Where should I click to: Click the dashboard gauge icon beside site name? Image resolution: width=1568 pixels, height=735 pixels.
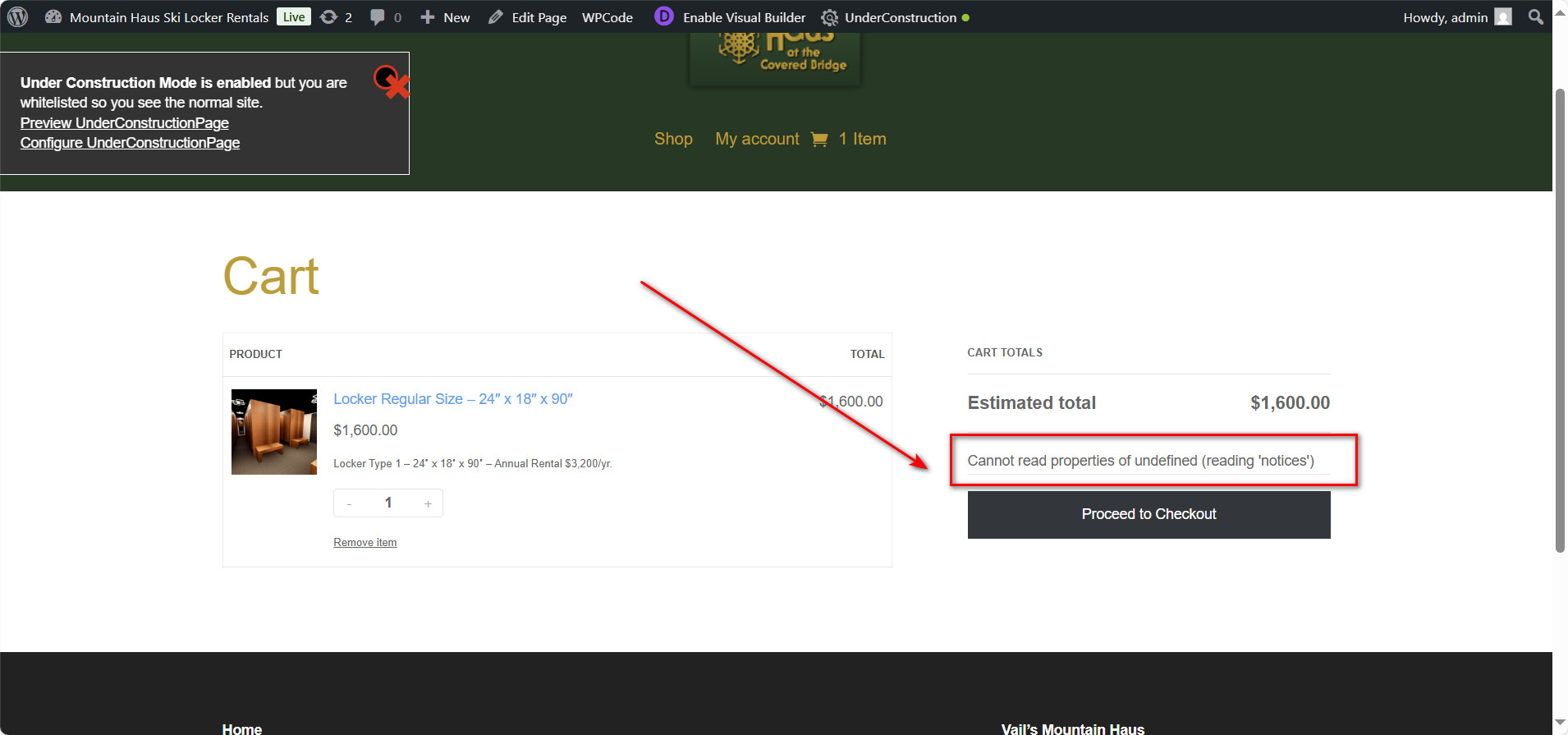pyautogui.click(x=53, y=16)
